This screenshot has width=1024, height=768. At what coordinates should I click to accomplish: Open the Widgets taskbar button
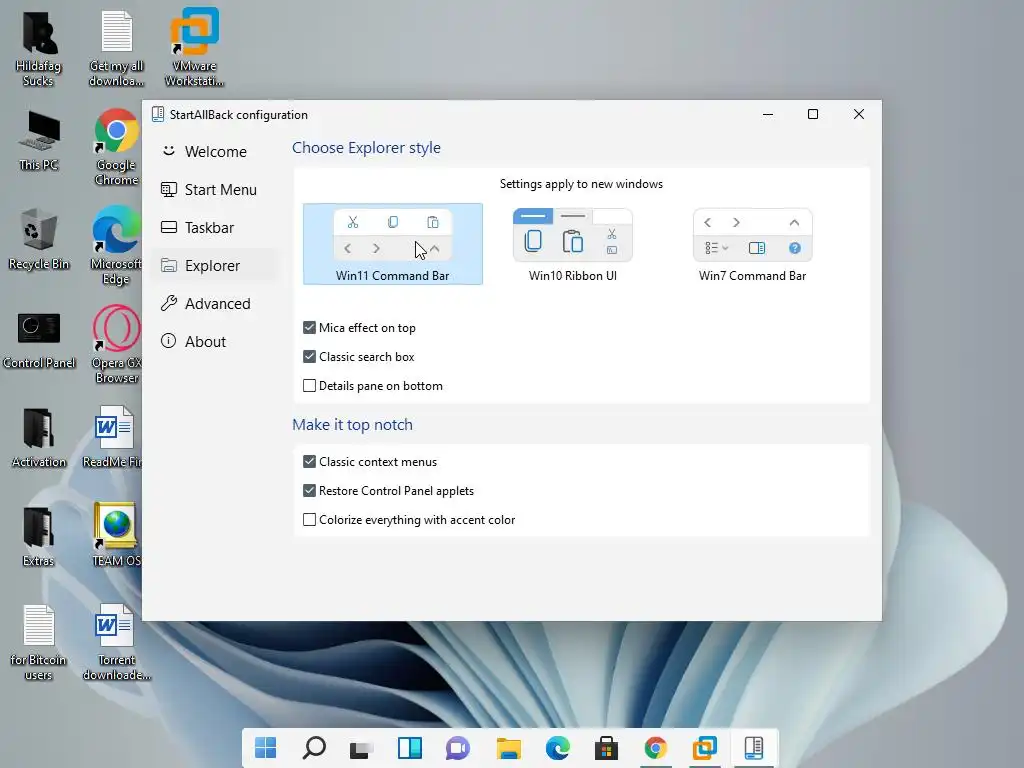pos(410,748)
